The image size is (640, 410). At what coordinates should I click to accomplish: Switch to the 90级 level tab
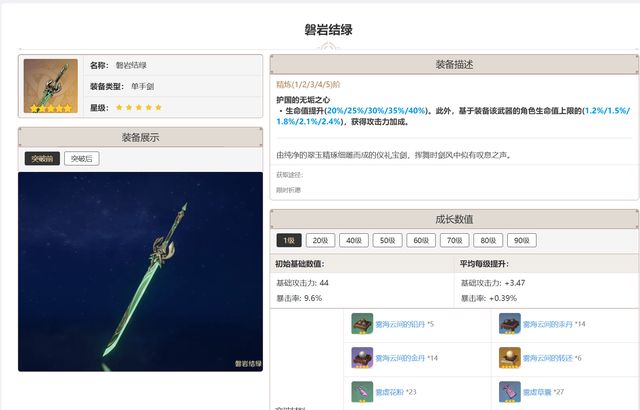click(x=522, y=240)
